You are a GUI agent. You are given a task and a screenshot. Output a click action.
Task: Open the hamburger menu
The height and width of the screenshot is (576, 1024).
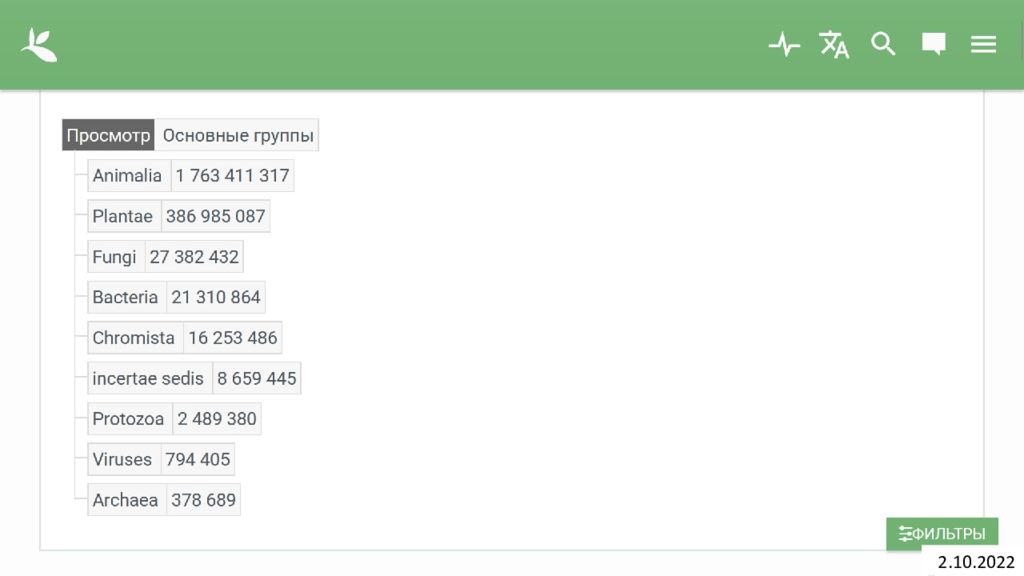click(x=983, y=44)
